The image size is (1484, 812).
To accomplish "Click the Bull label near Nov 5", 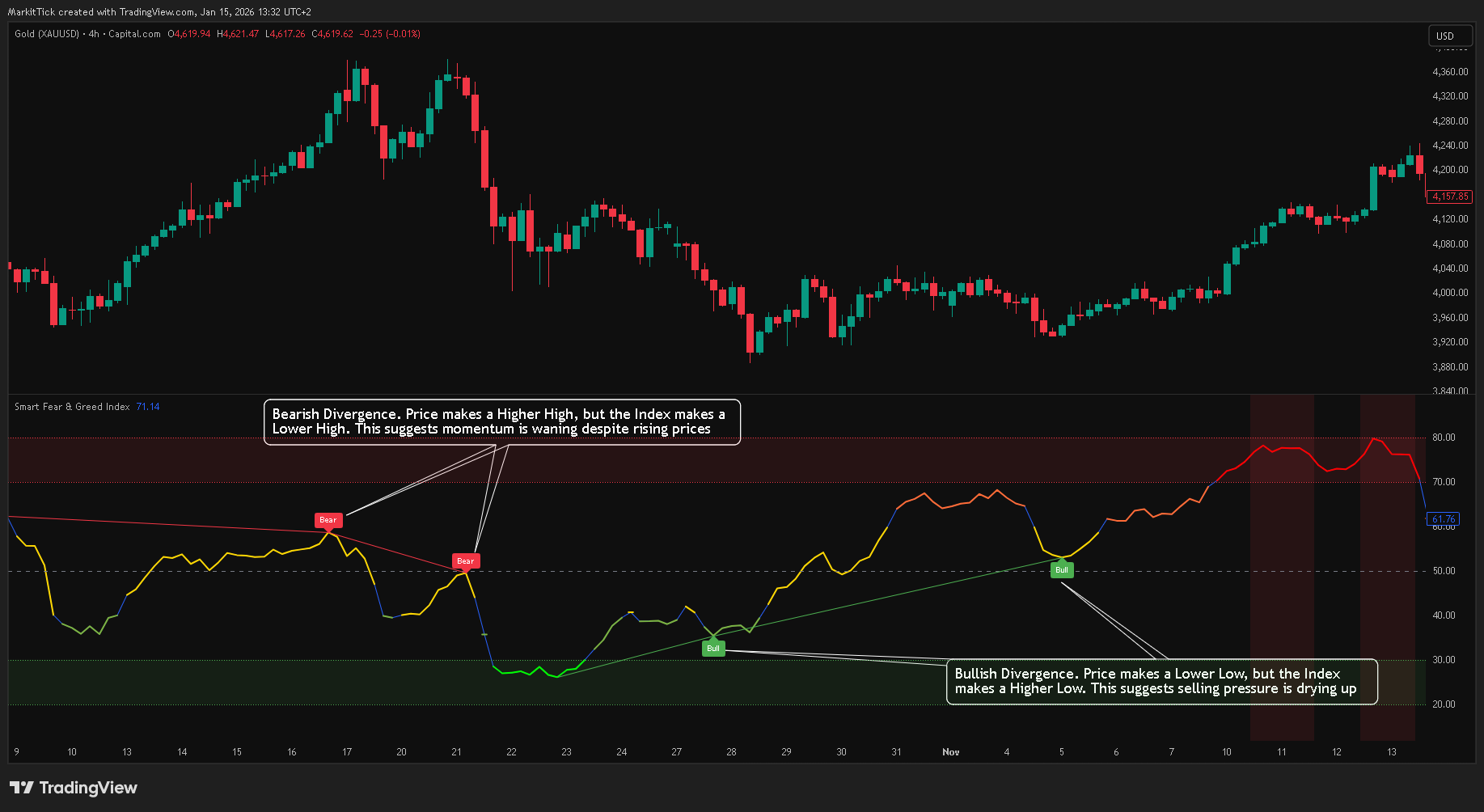I will tap(1062, 570).
